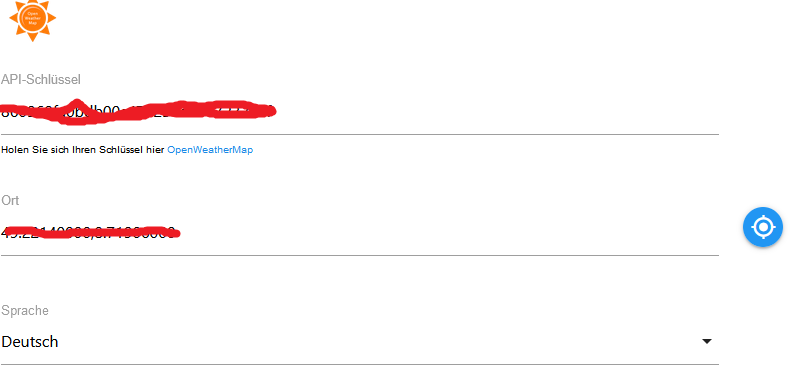Screen dimensions: 792x382
Task: Place cursor in the redacted coordinates text
Action: [x=90, y=232]
